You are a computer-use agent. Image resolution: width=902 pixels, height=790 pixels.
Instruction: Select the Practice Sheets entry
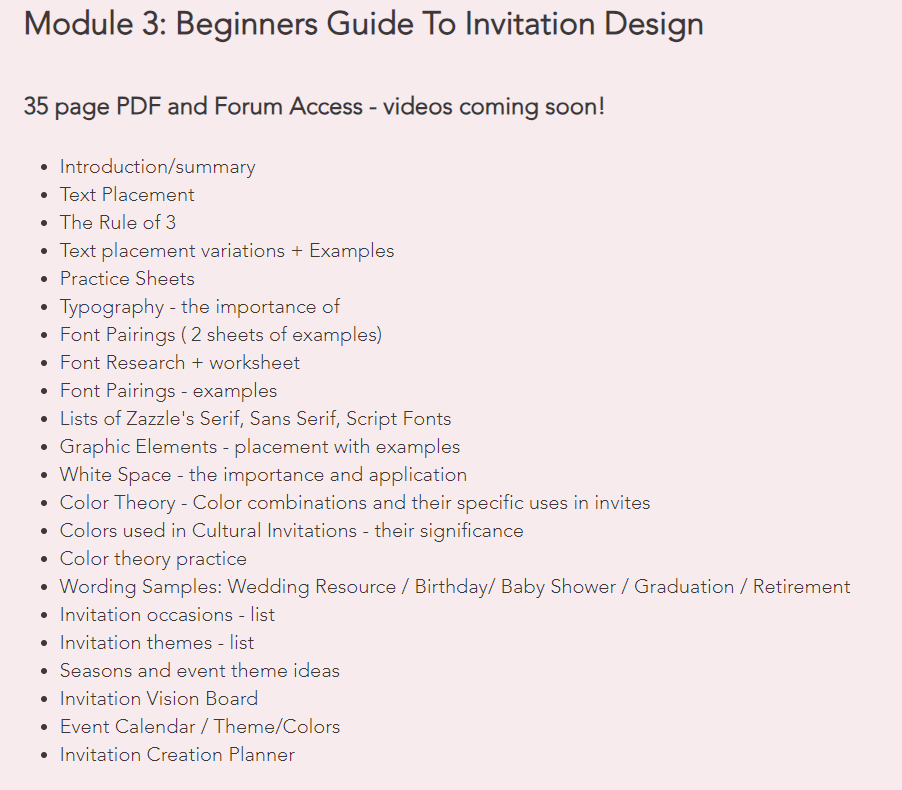127,279
